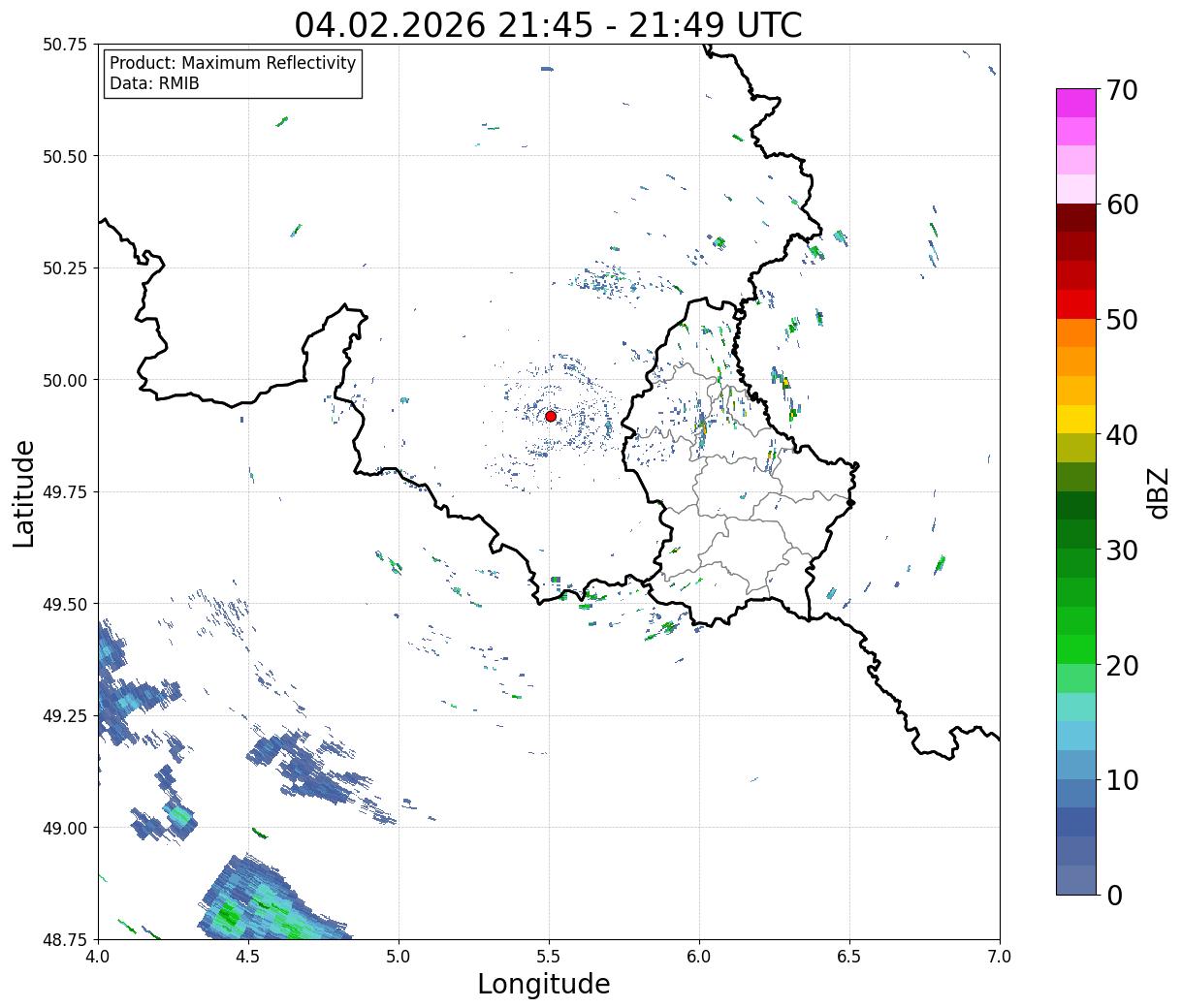
Task: Click the 'Data: RMIB' label
Action: [154, 84]
